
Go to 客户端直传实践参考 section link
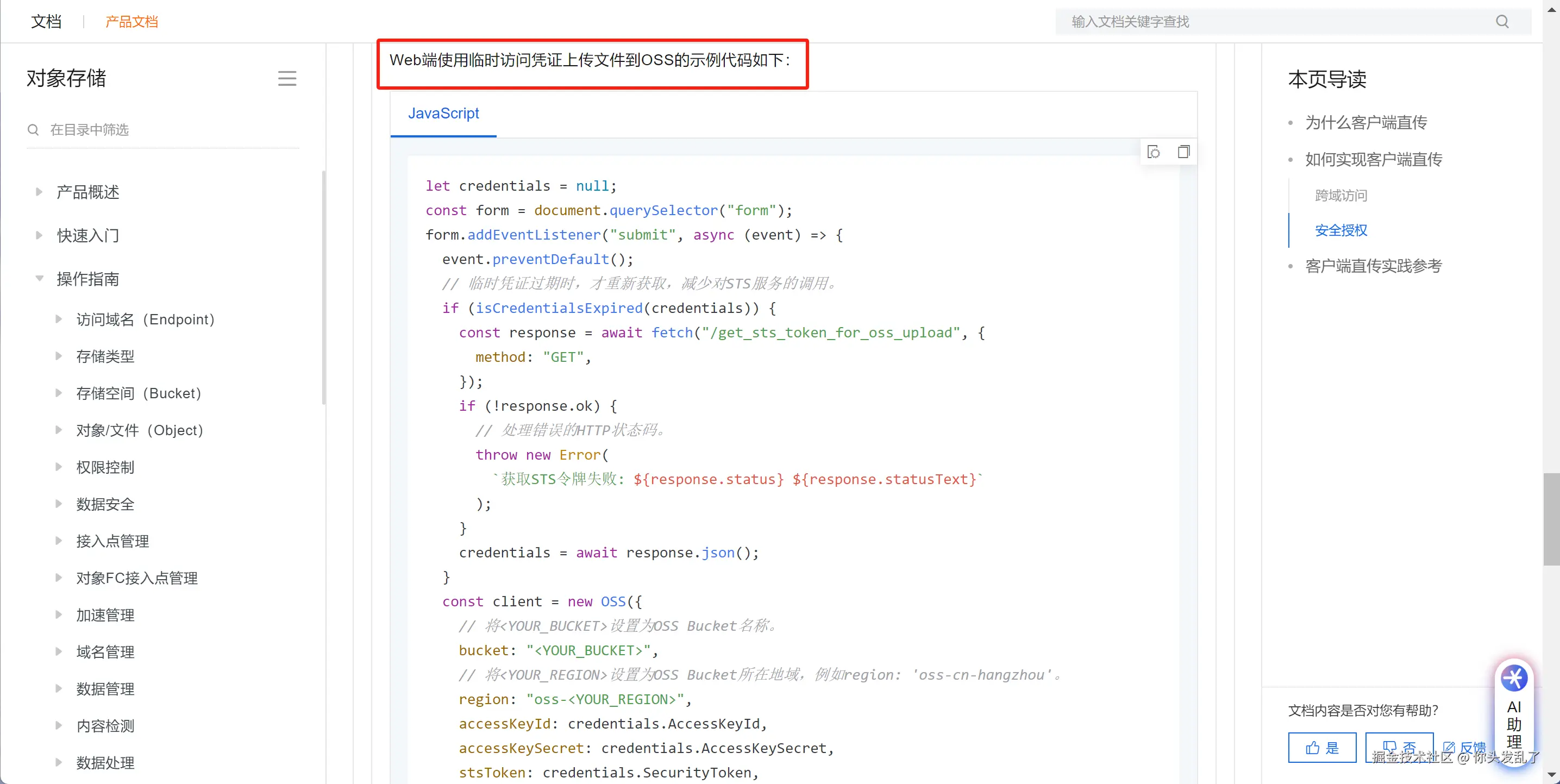pyautogui.click(x=1373, y=266)
